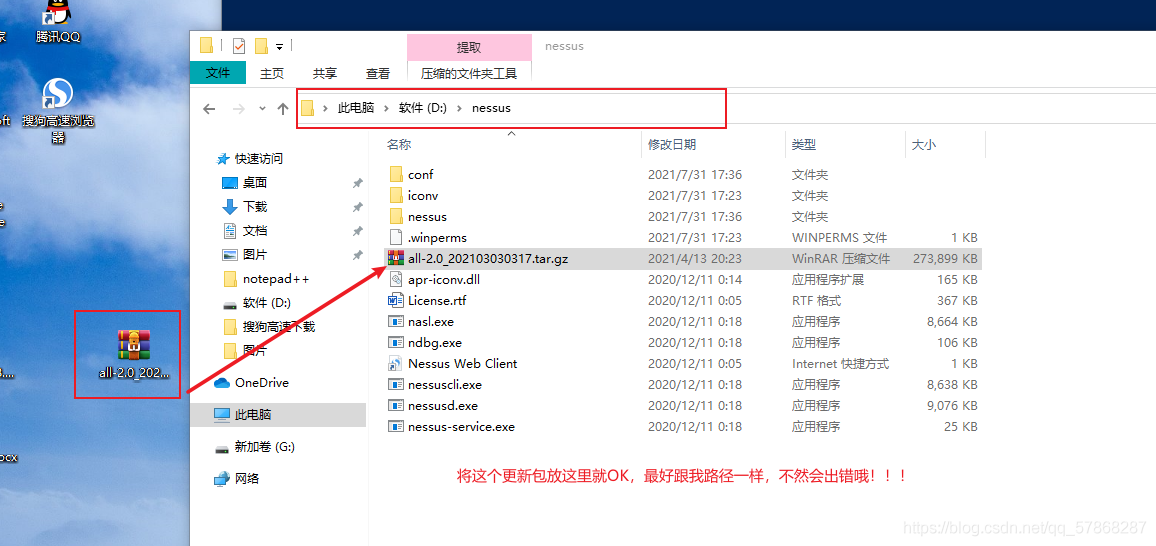The height and width of the screenshot is (546, 1156).
Task: Click the WinRAR 压缩文件 type cell
Action: point(840,259)
